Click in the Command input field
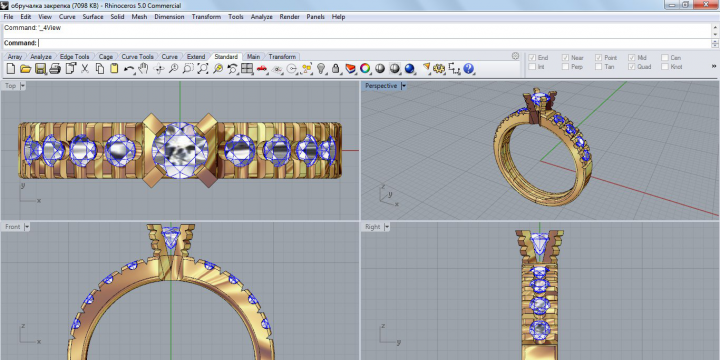The width and height of the screenshot is (720, 360). click(x=358, y=43)
